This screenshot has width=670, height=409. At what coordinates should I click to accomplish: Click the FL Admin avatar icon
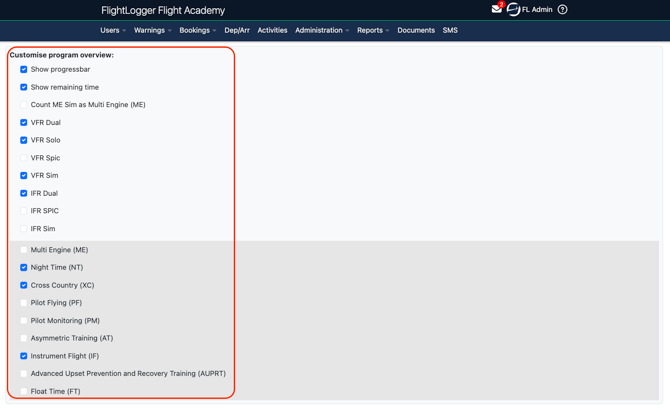point(513,9)
